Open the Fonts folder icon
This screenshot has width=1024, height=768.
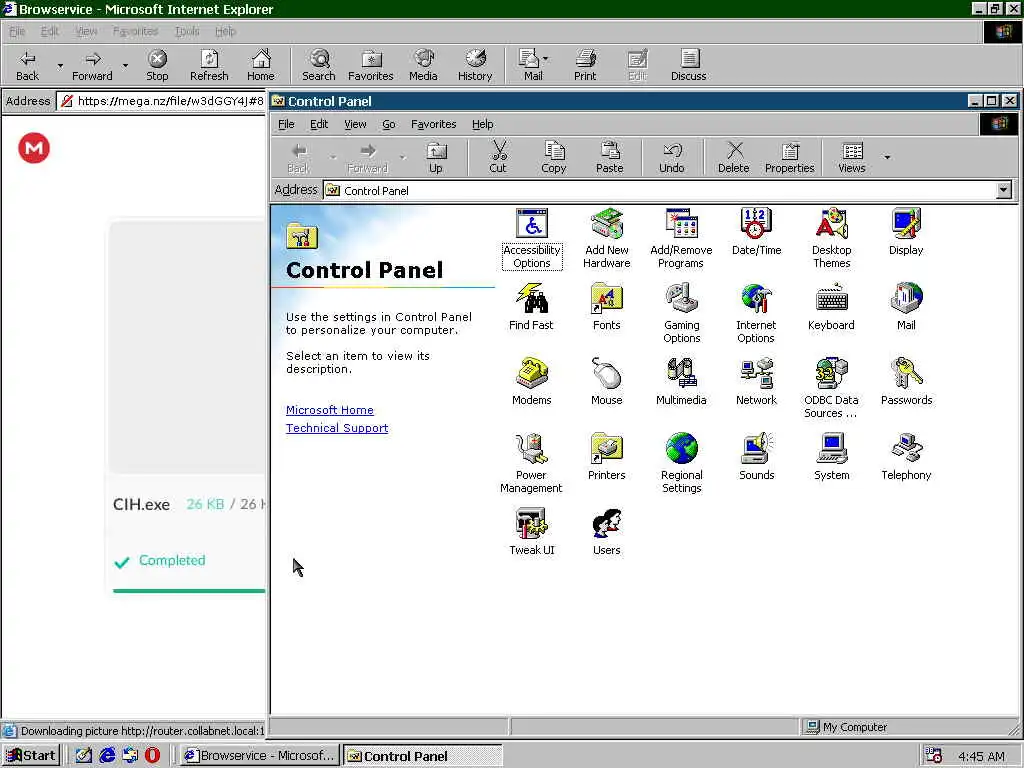(x=607, y=307)
